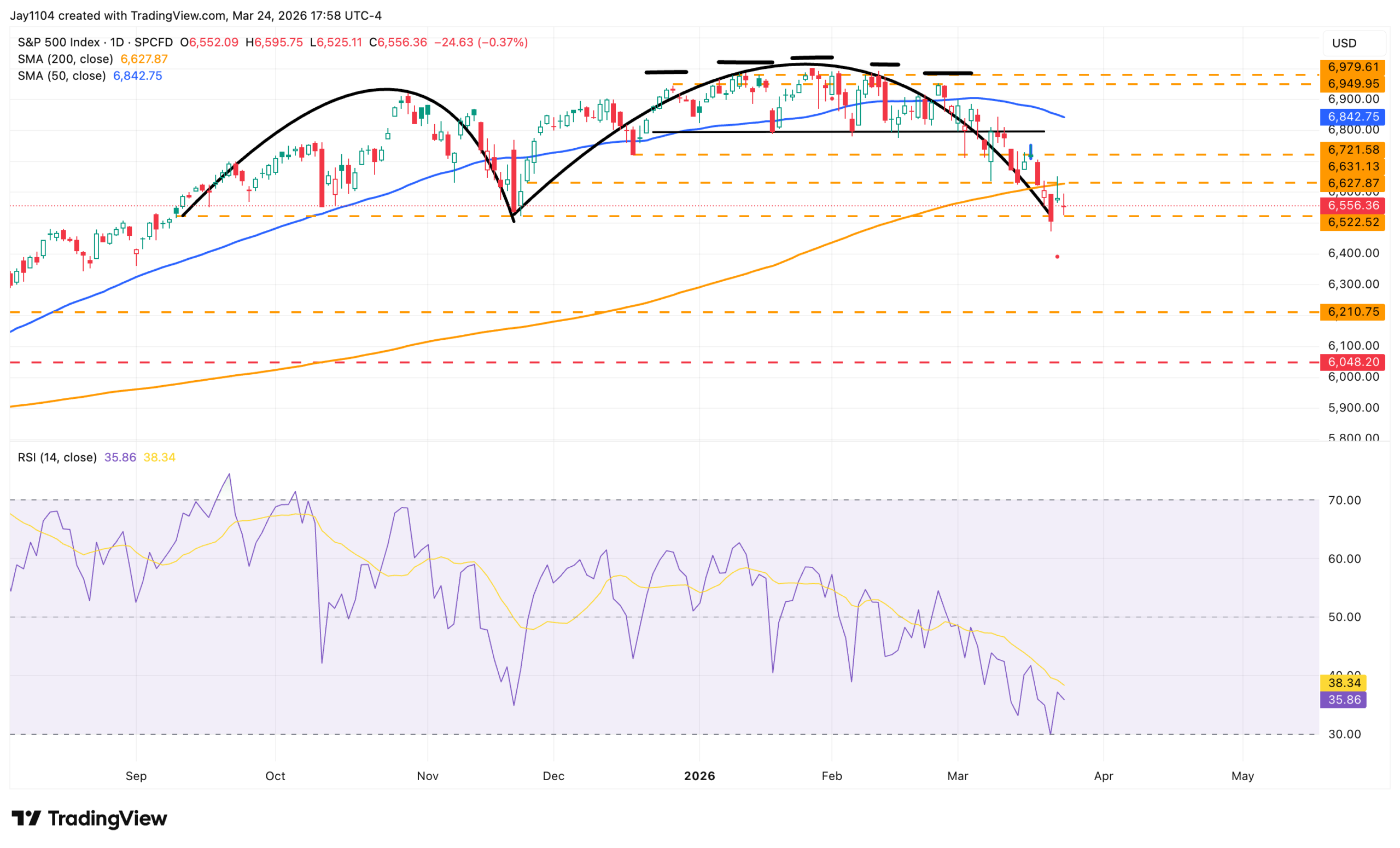The image size is (1400, 848).
Task: Click the small red dot below latest candles
Action: click(x=1058, y=257)
